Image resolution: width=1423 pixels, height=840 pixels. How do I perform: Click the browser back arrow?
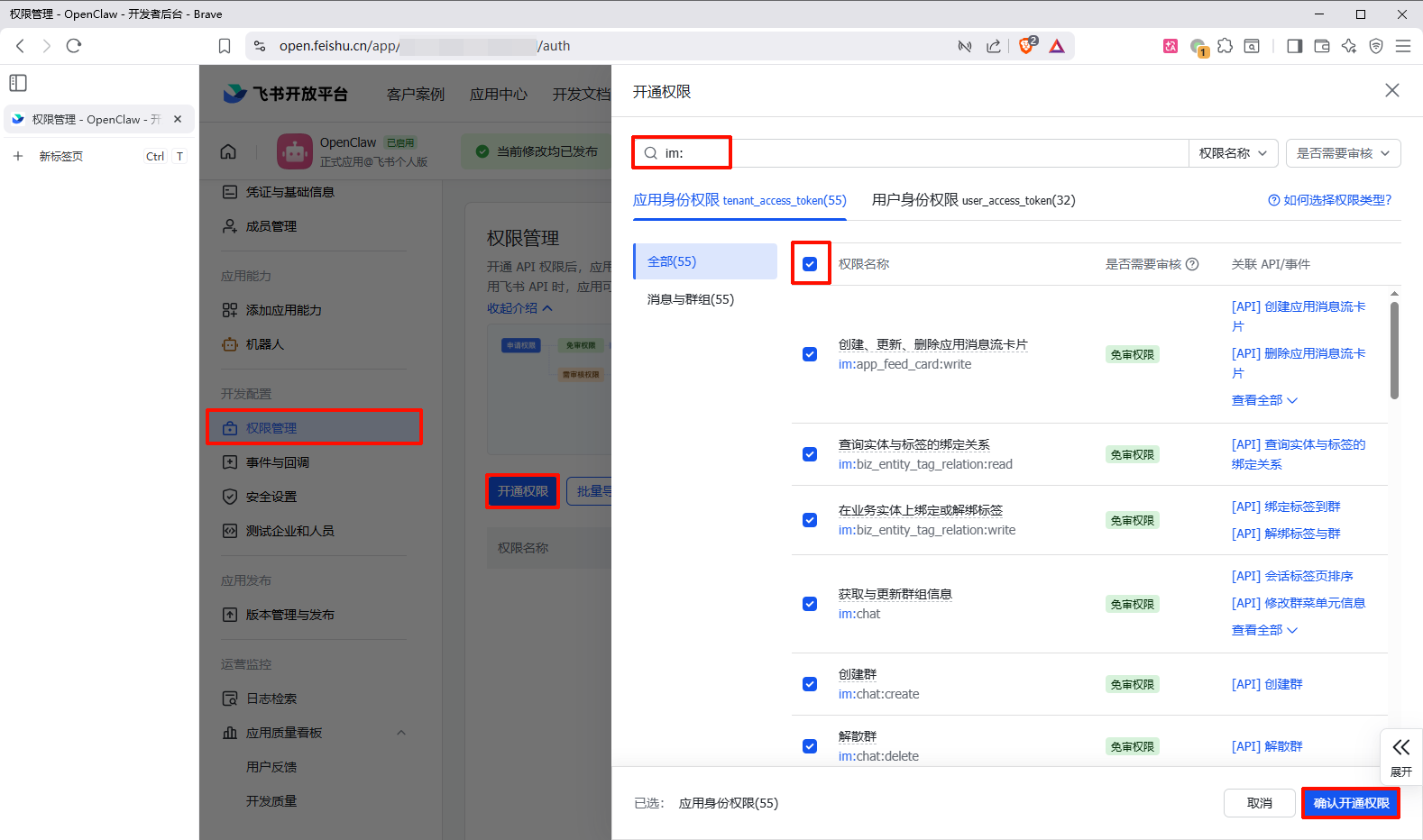pyautogui.click(x=20, y=46)
